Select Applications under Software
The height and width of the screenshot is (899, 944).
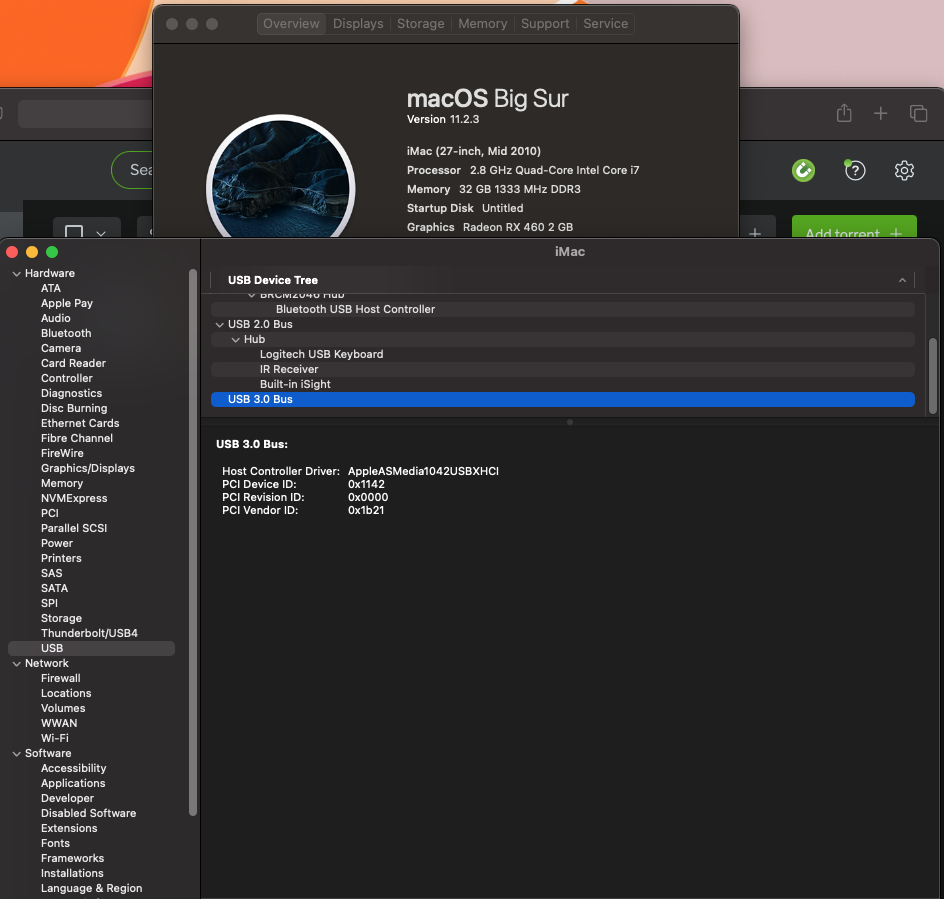pos(73,783)
